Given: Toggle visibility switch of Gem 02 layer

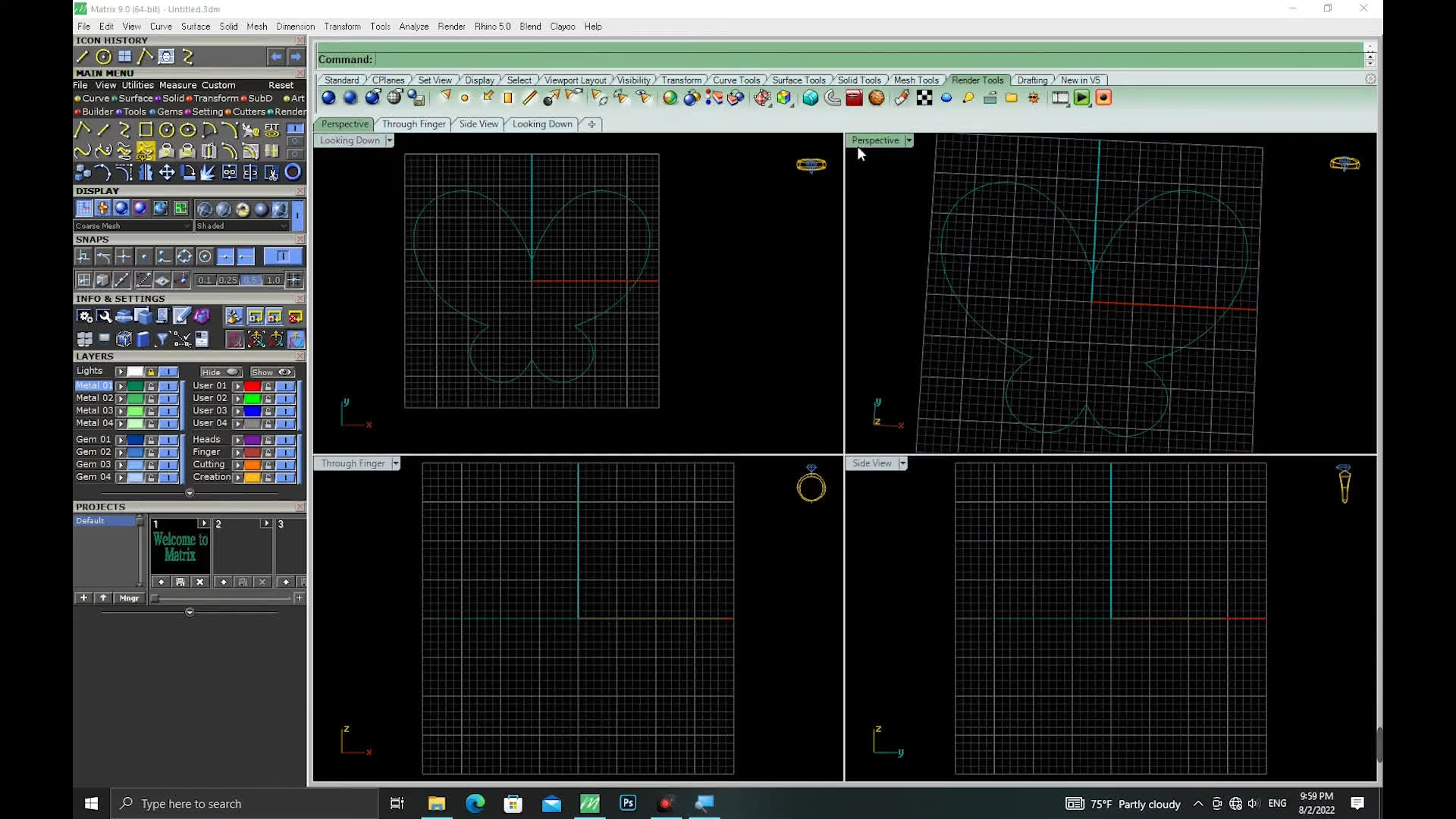Looking at the screenshot, I should (x=168, y=452).
